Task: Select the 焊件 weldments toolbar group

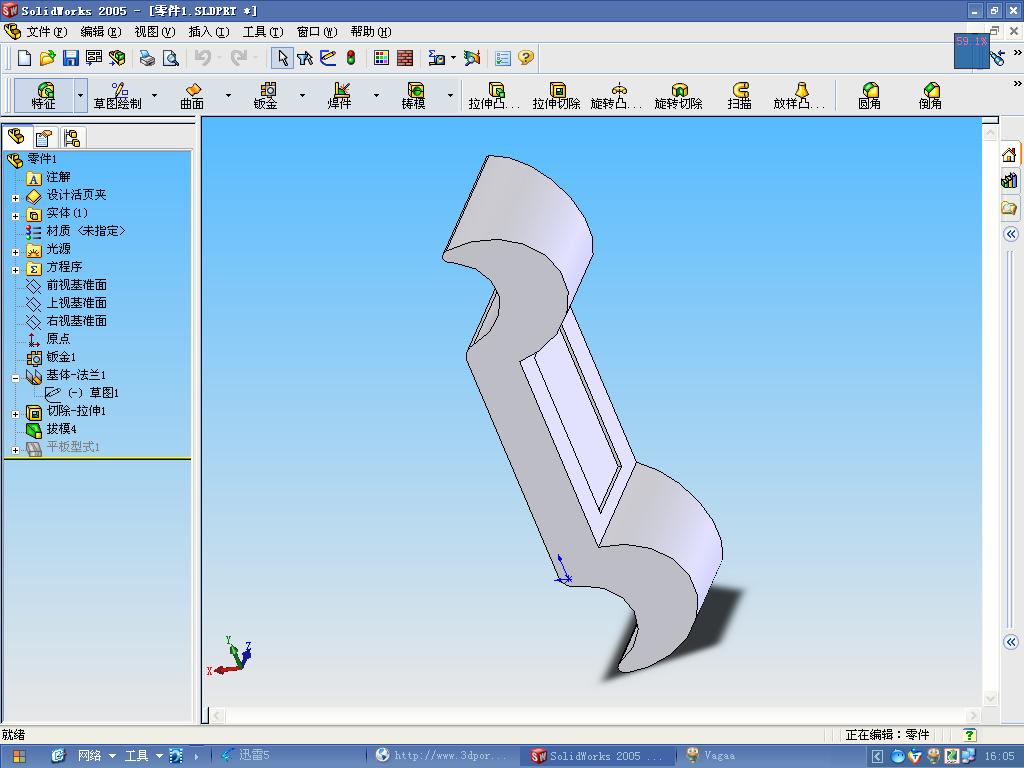Action: click(x=340, y=96)
